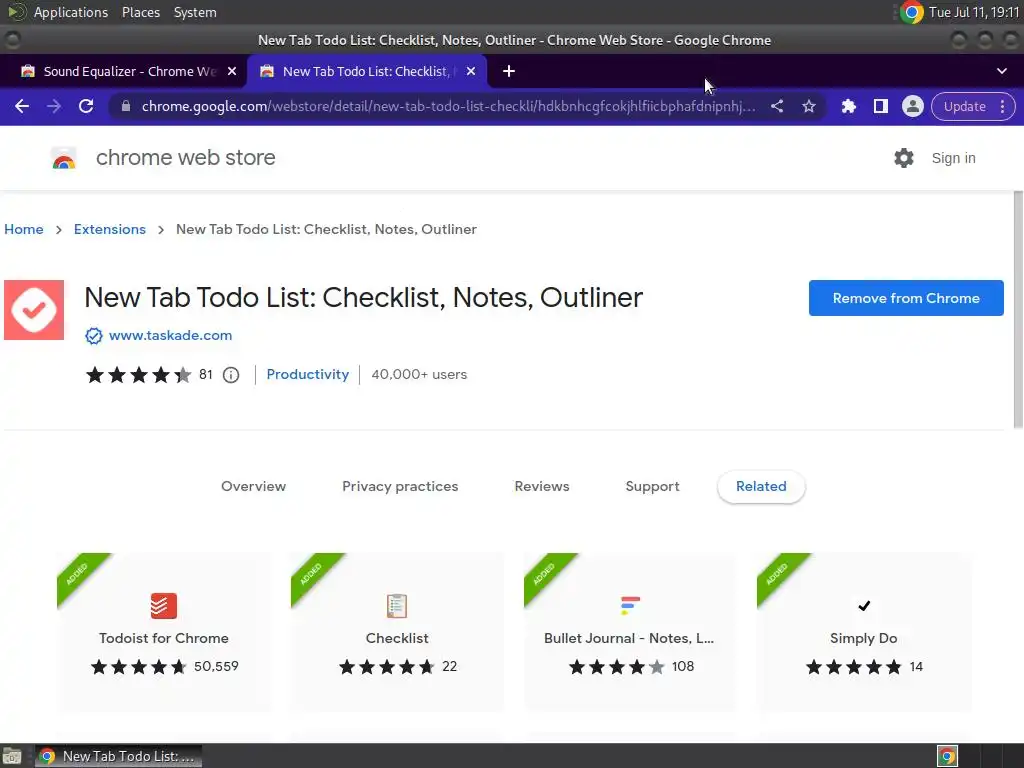The width and height of the screenshot is (1024, 768).
Task: Open the Simply Do extension card
Action: pos(864,632)
